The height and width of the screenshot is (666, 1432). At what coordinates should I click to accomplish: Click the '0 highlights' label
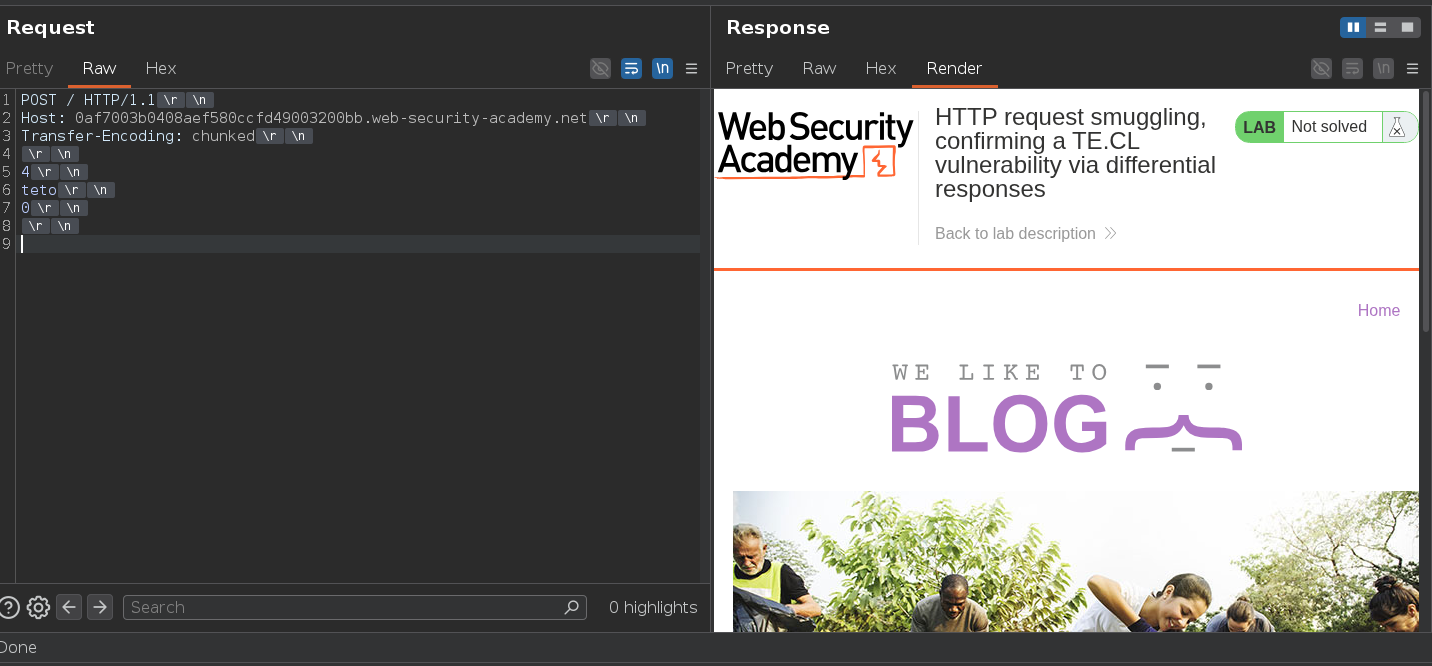coord(653,607)
